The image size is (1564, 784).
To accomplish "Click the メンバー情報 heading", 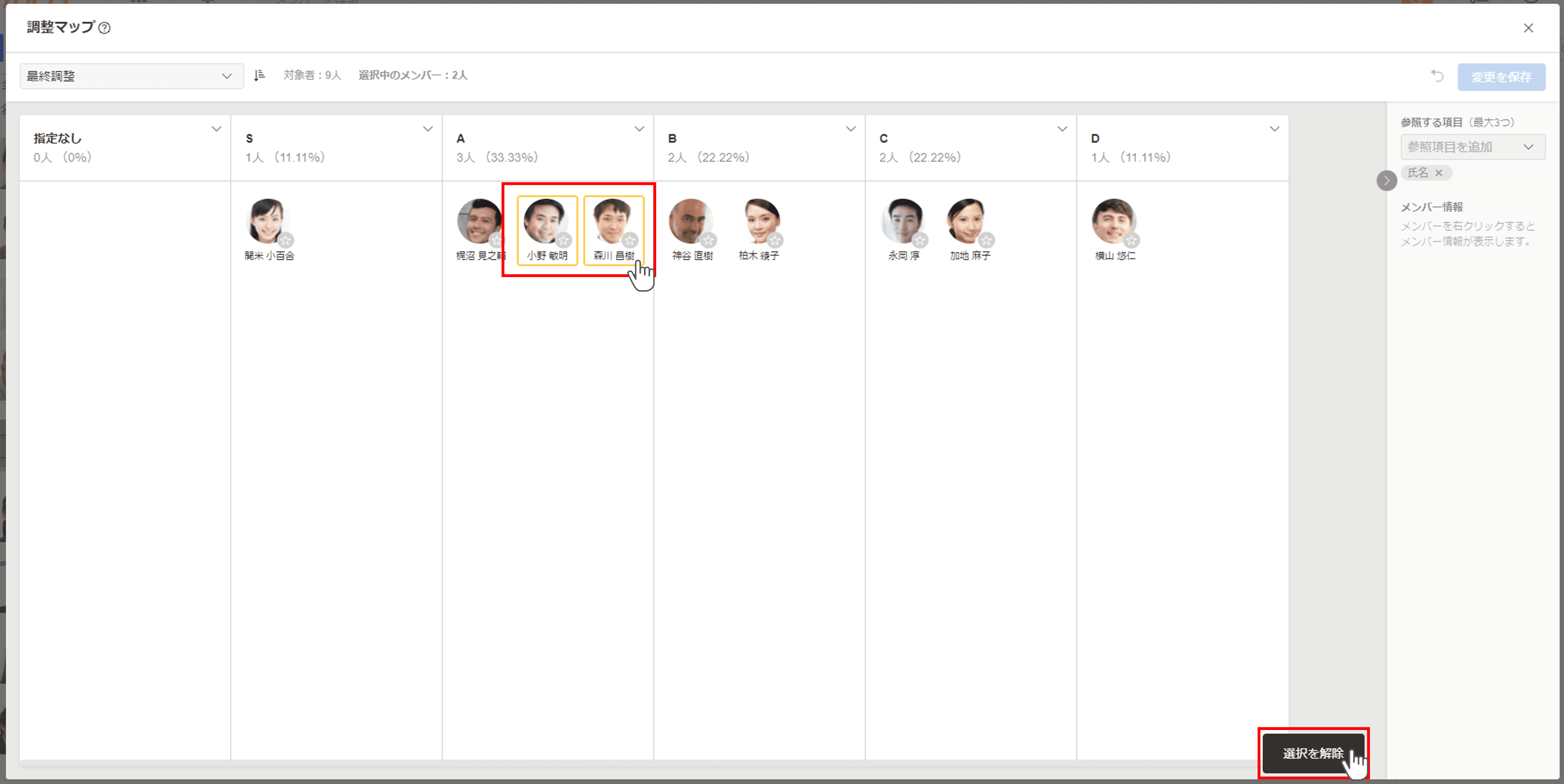I will [x=1431, y=207].
